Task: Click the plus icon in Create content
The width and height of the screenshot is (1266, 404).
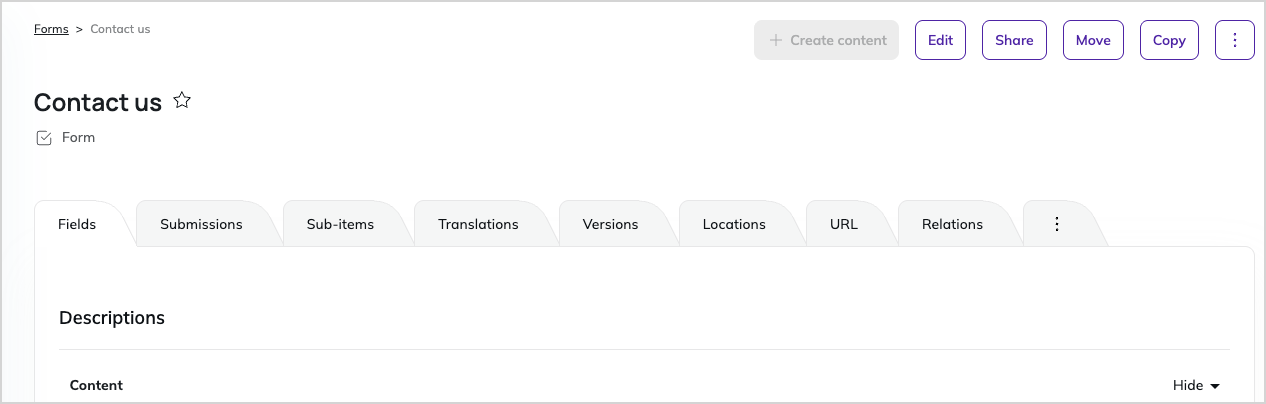Action: tap(775, 40)
